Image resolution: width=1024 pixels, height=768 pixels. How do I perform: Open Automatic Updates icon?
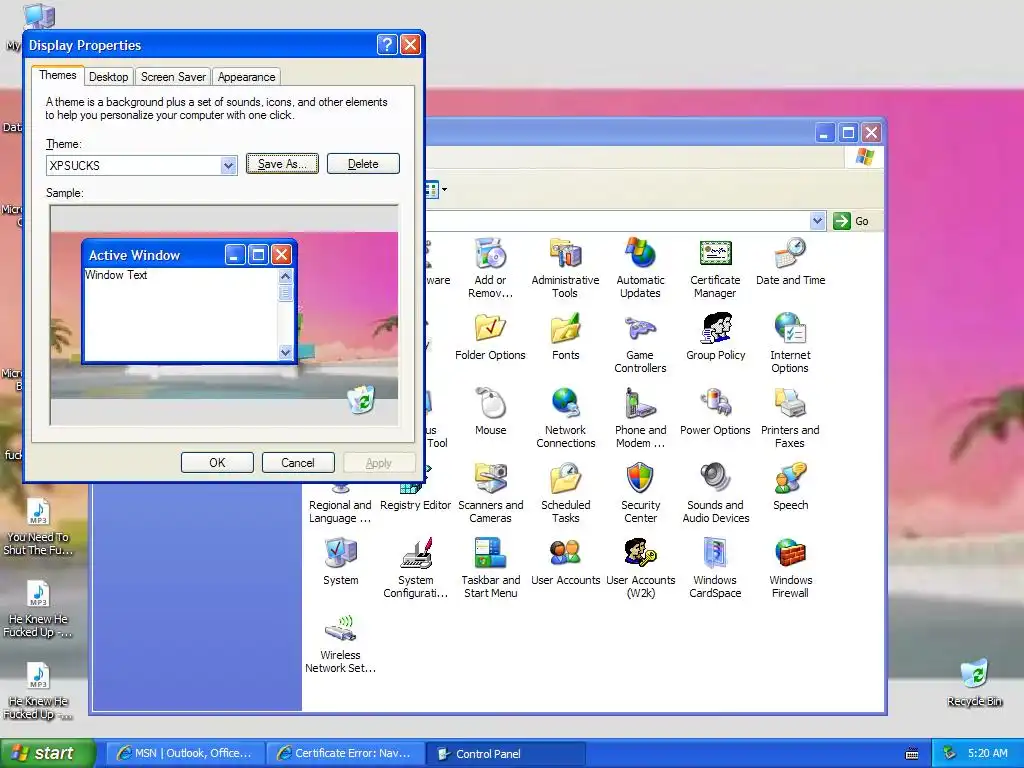640,268
